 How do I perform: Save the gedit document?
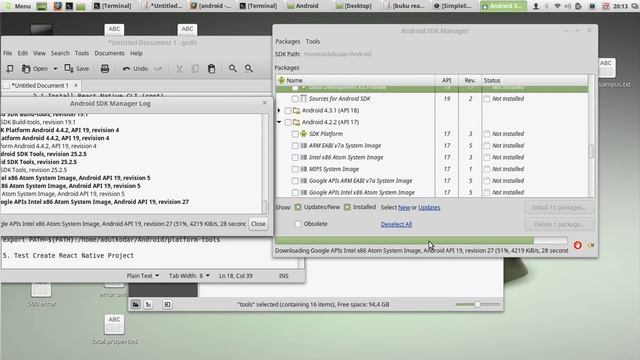coord(77,69)
